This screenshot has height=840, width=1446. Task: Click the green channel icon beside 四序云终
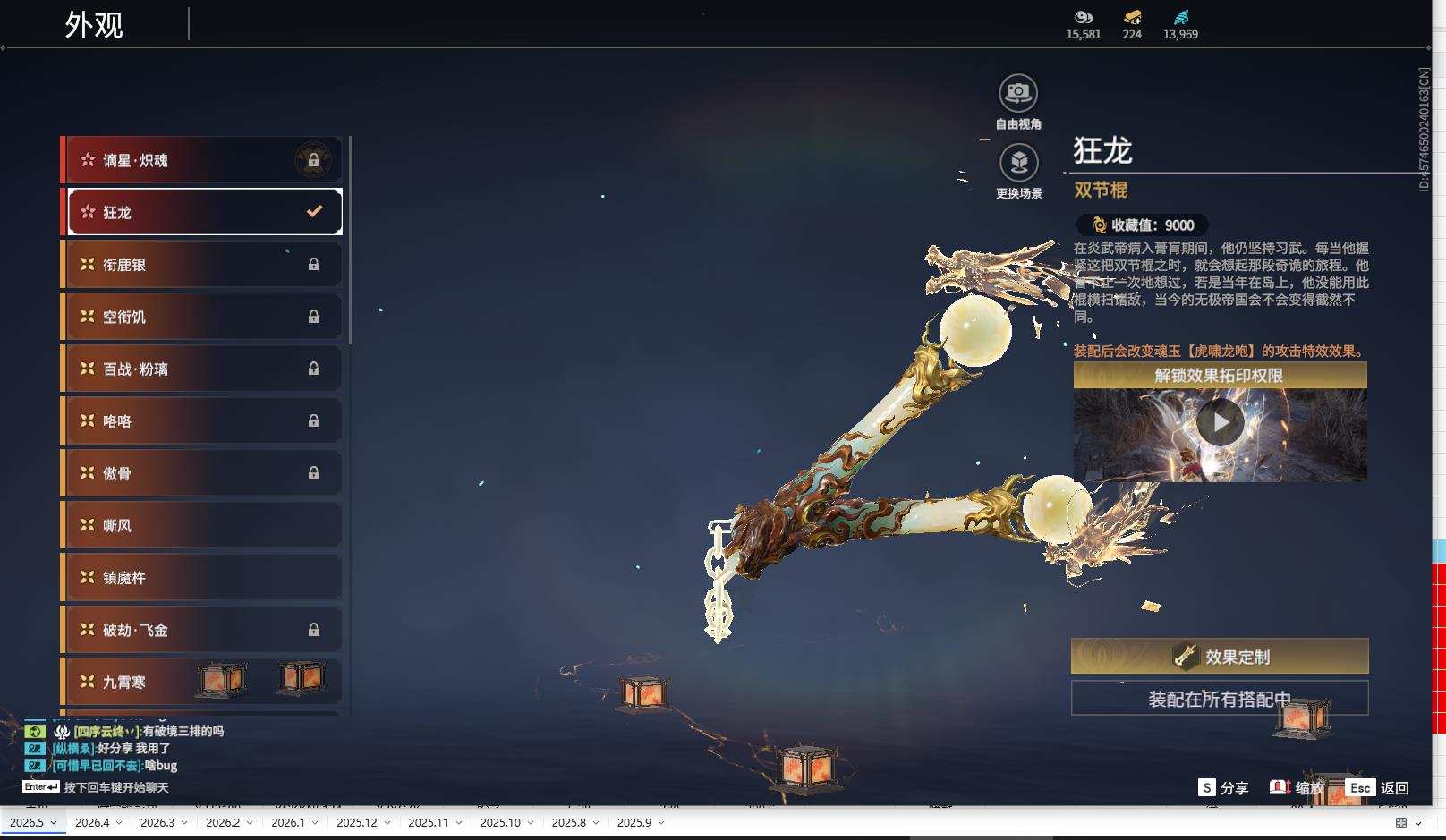tap(34, 731)
